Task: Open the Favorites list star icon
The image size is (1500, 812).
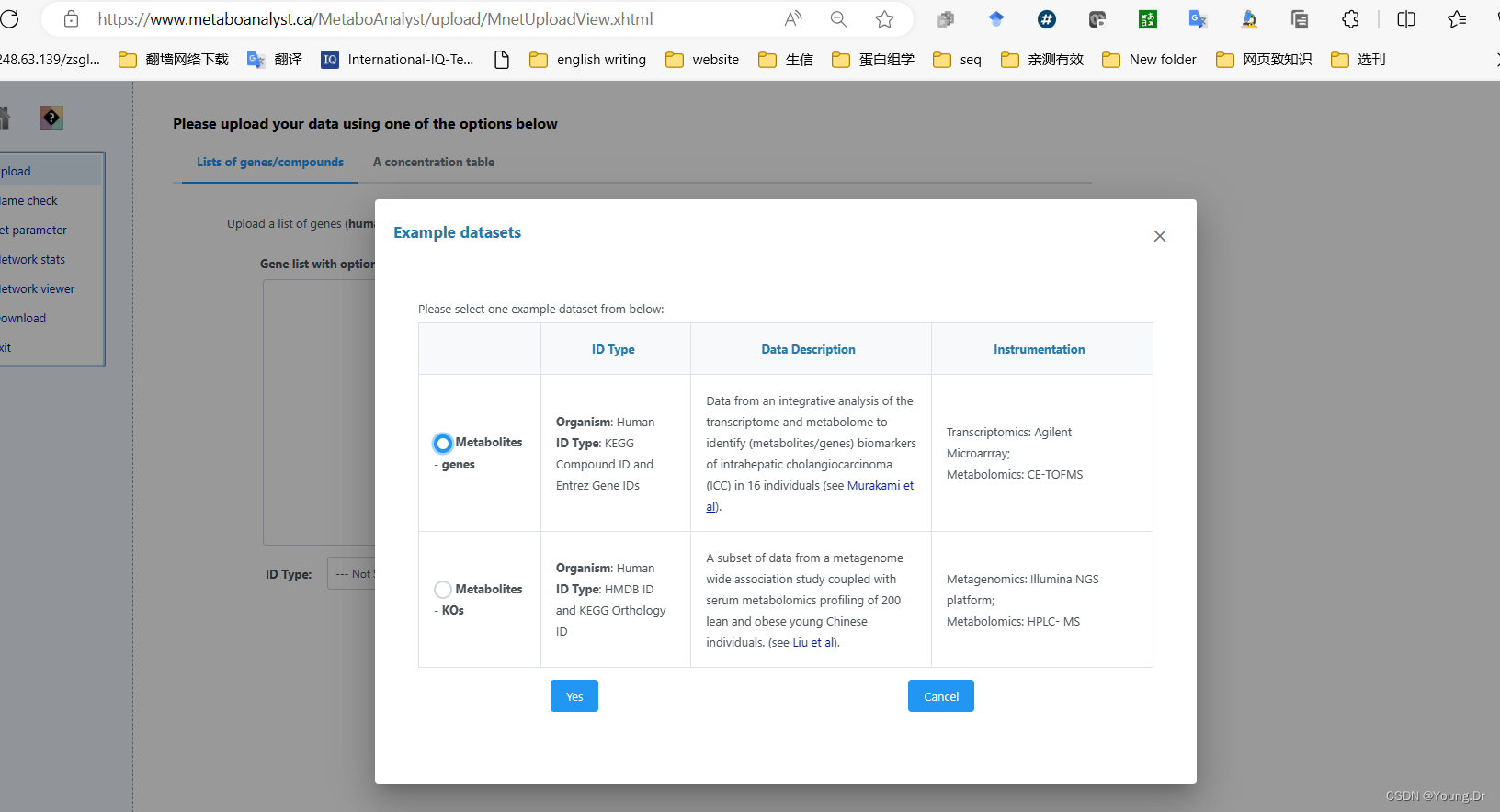Action: [1457, 19]
